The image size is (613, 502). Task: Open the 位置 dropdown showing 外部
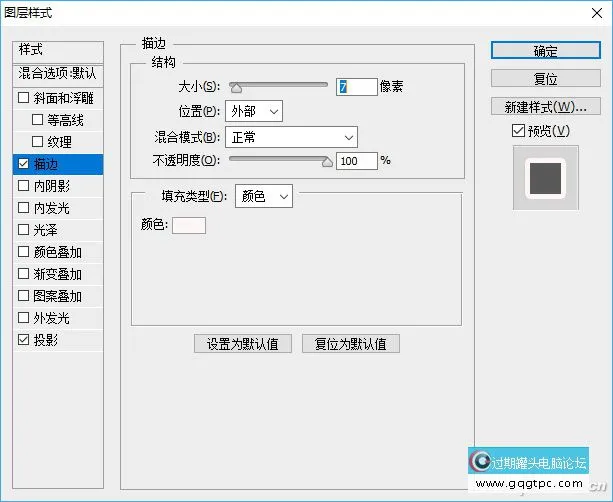pyautogui.click(x=255, y=111)
